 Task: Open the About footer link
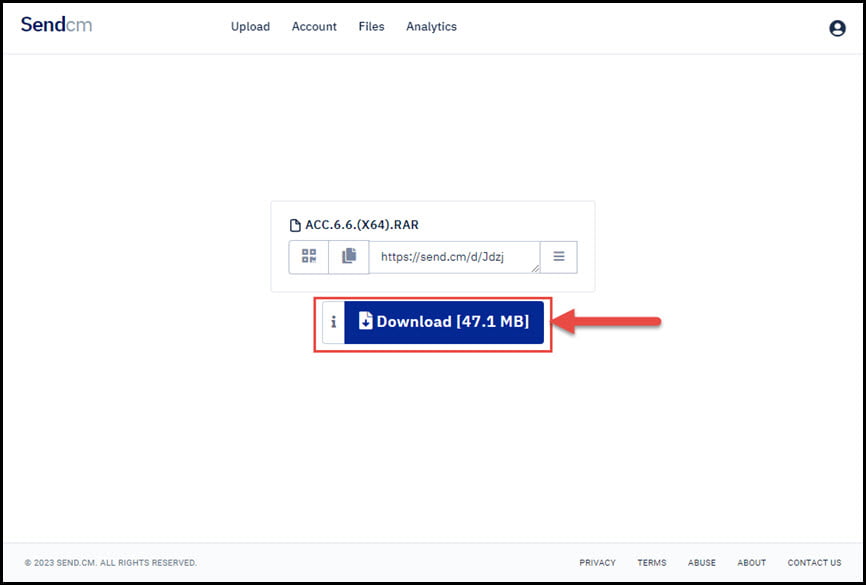(x=751, y=562)
